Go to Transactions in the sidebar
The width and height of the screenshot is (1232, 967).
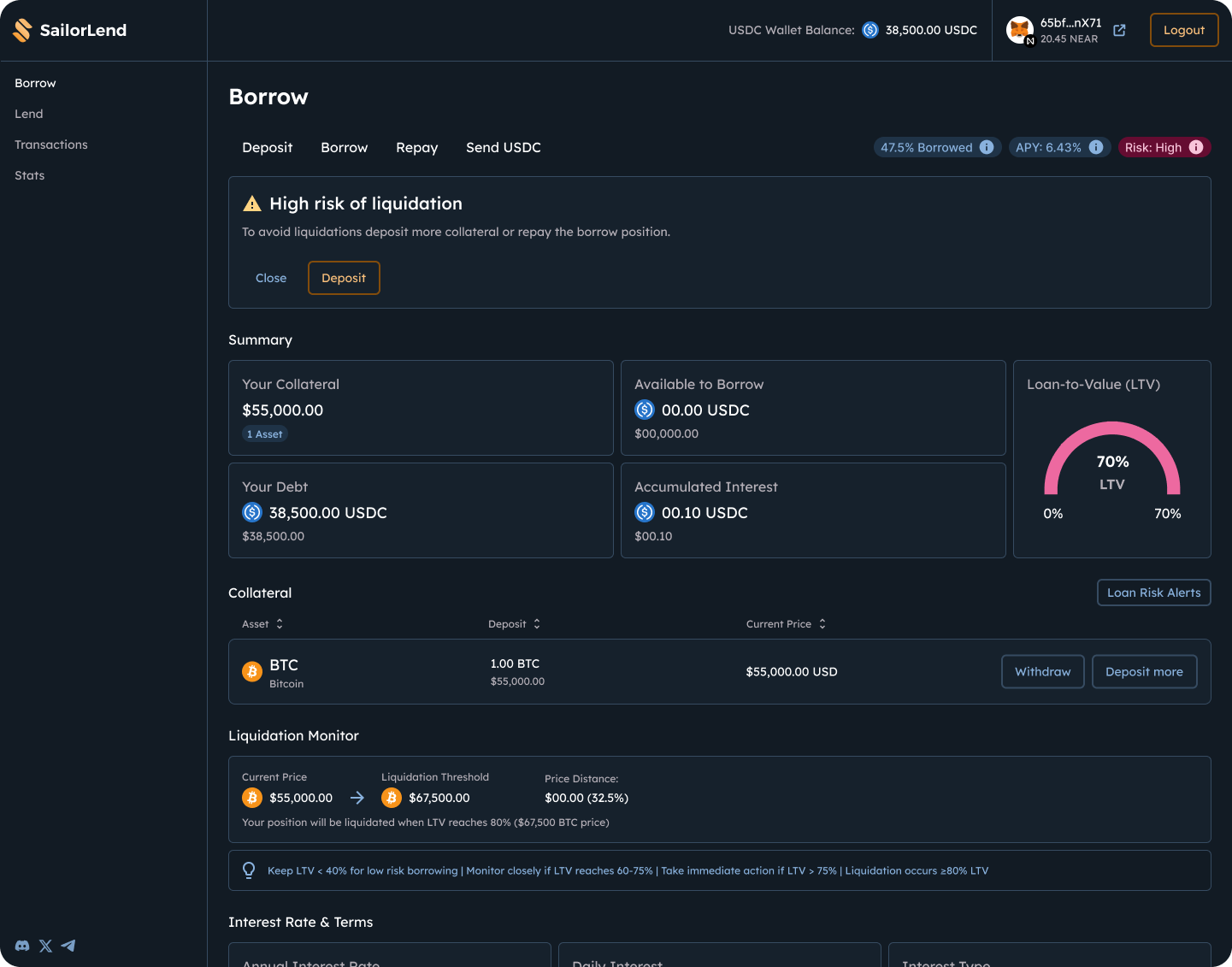pyautogui.click(x=51, y=144)
